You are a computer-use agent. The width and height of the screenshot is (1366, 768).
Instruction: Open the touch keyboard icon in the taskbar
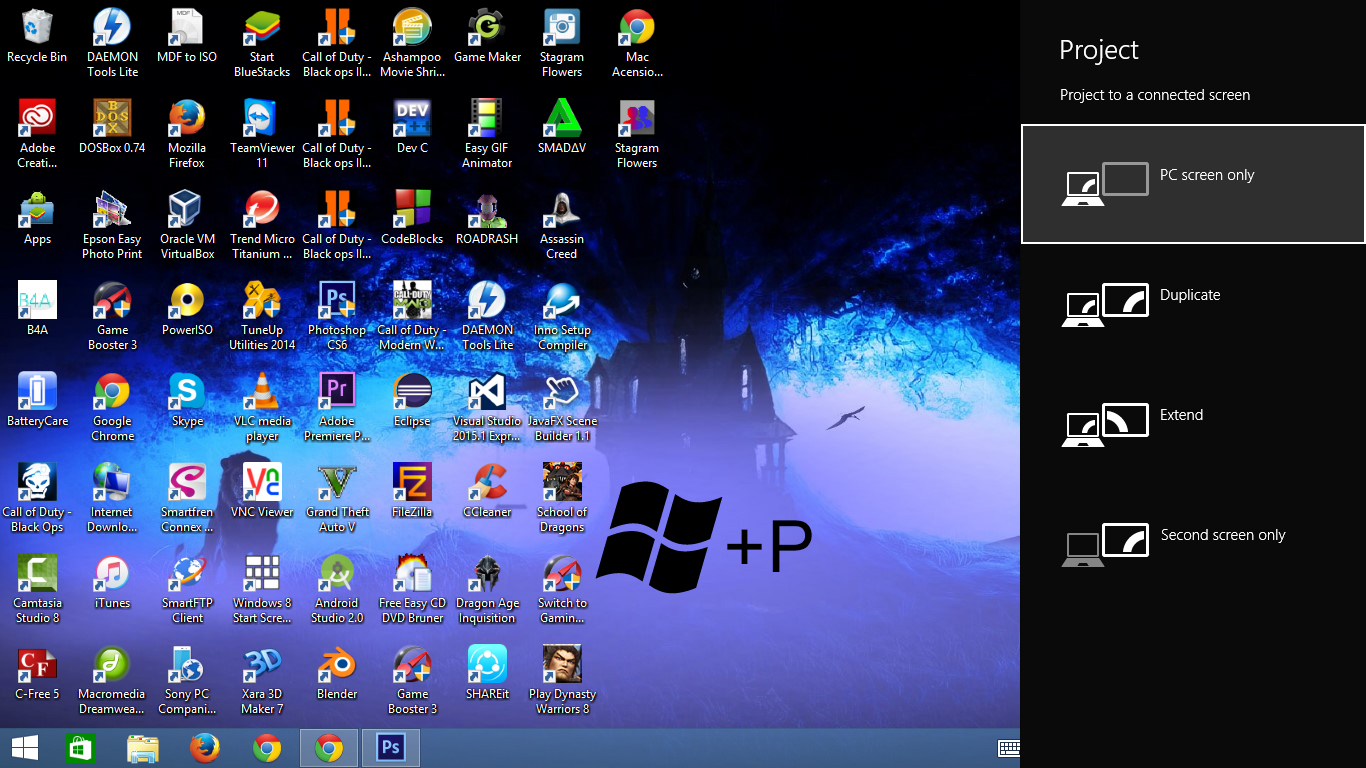[x=1008, y=748]
